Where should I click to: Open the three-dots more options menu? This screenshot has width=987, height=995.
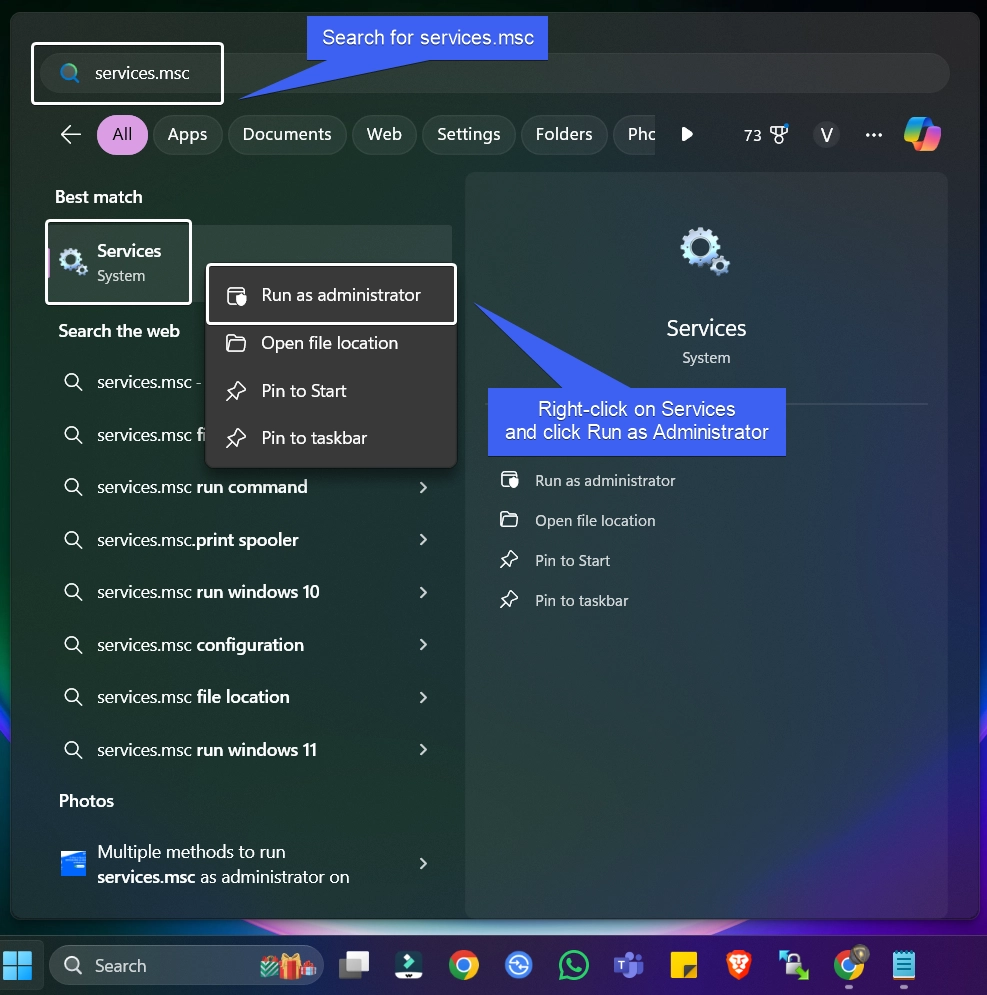click(x=873, y=135)
